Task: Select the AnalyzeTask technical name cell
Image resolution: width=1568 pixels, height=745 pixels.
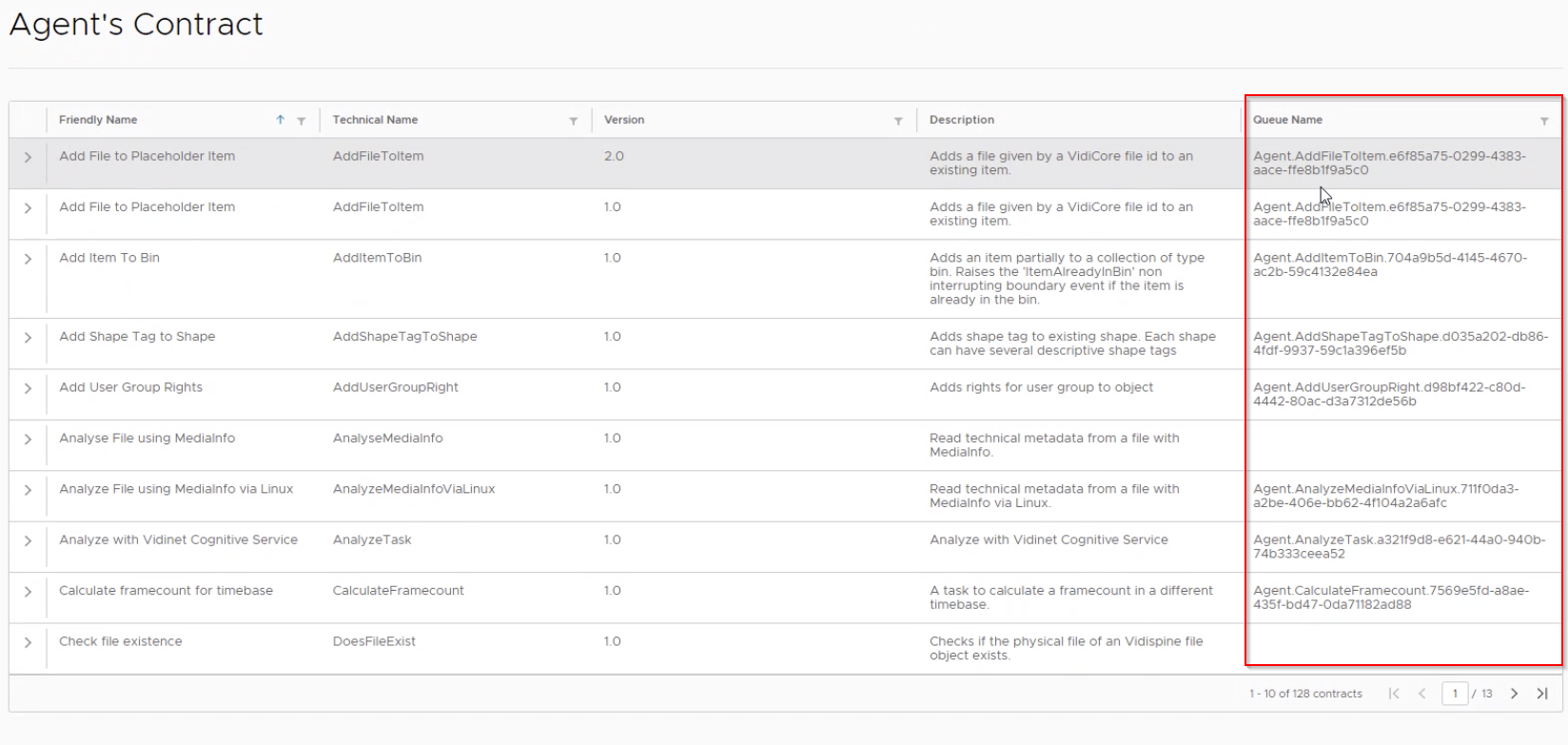Action: [x=372, y=539]
